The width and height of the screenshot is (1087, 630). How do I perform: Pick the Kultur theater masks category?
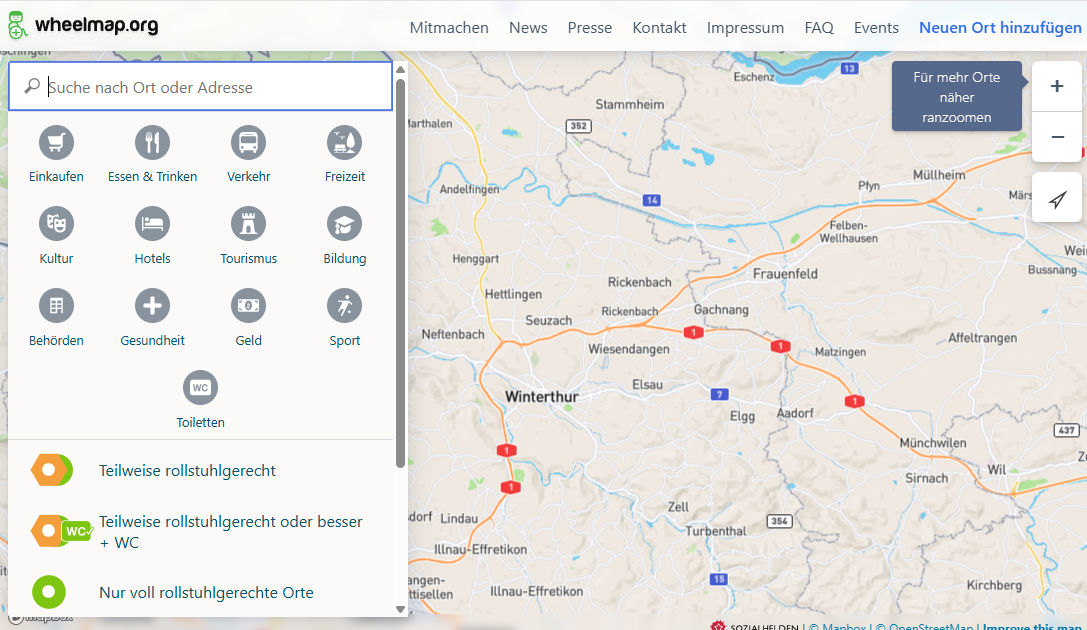[56, 236]
